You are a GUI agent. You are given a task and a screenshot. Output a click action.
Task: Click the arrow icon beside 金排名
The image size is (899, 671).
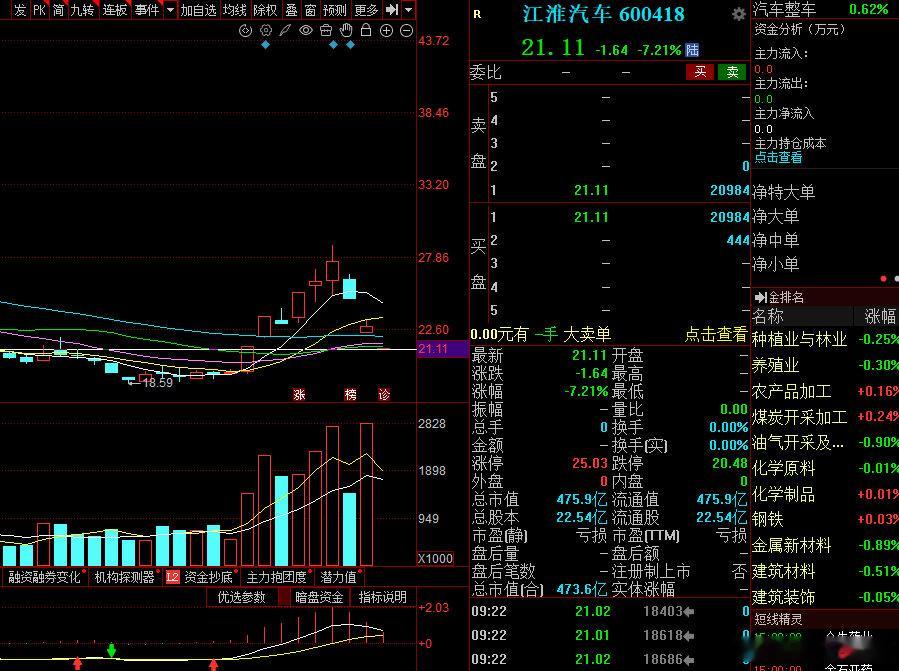click(761, 297)
